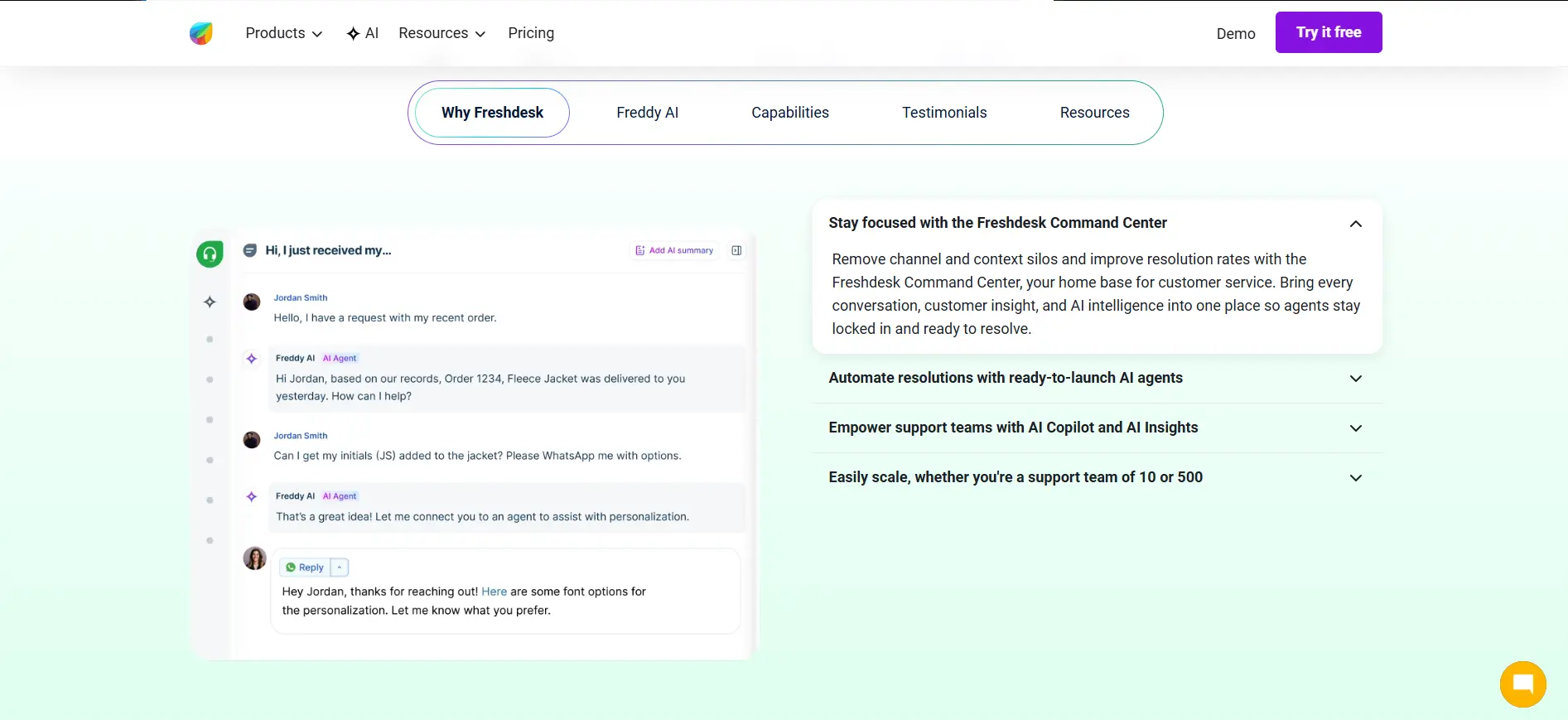Image resolution: width=1568 pixels, height=720 pixels.
Task: Go to the Pricing page
Action: coord(531,33)
